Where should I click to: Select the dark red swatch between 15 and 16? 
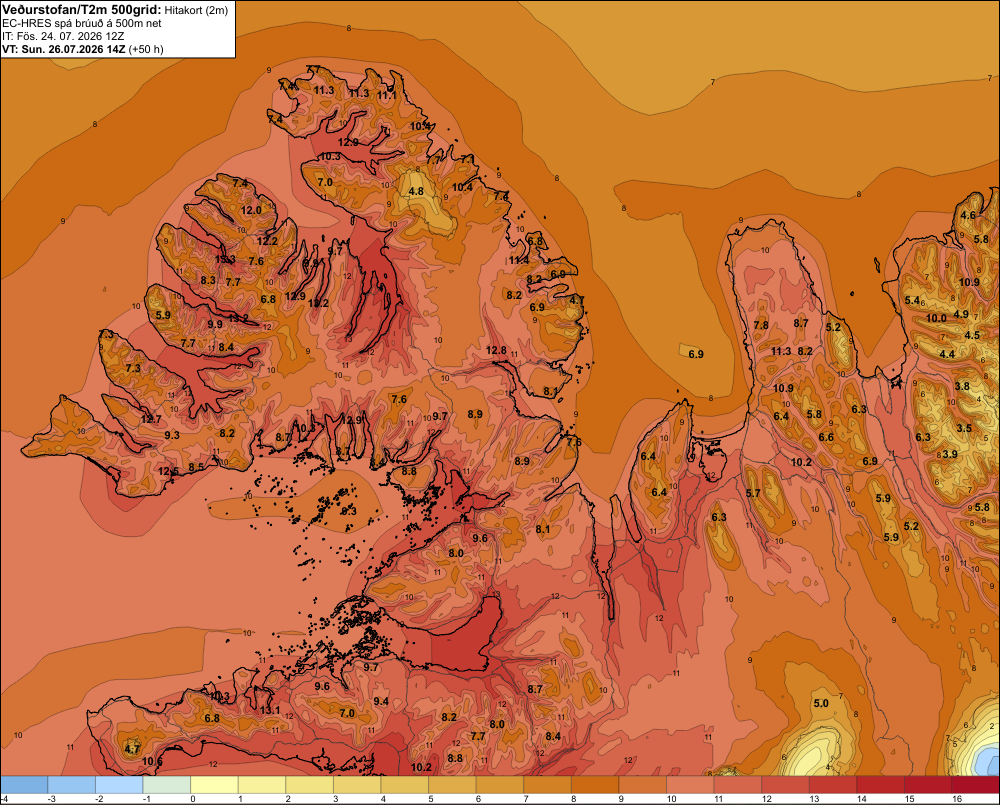[928, 784]
